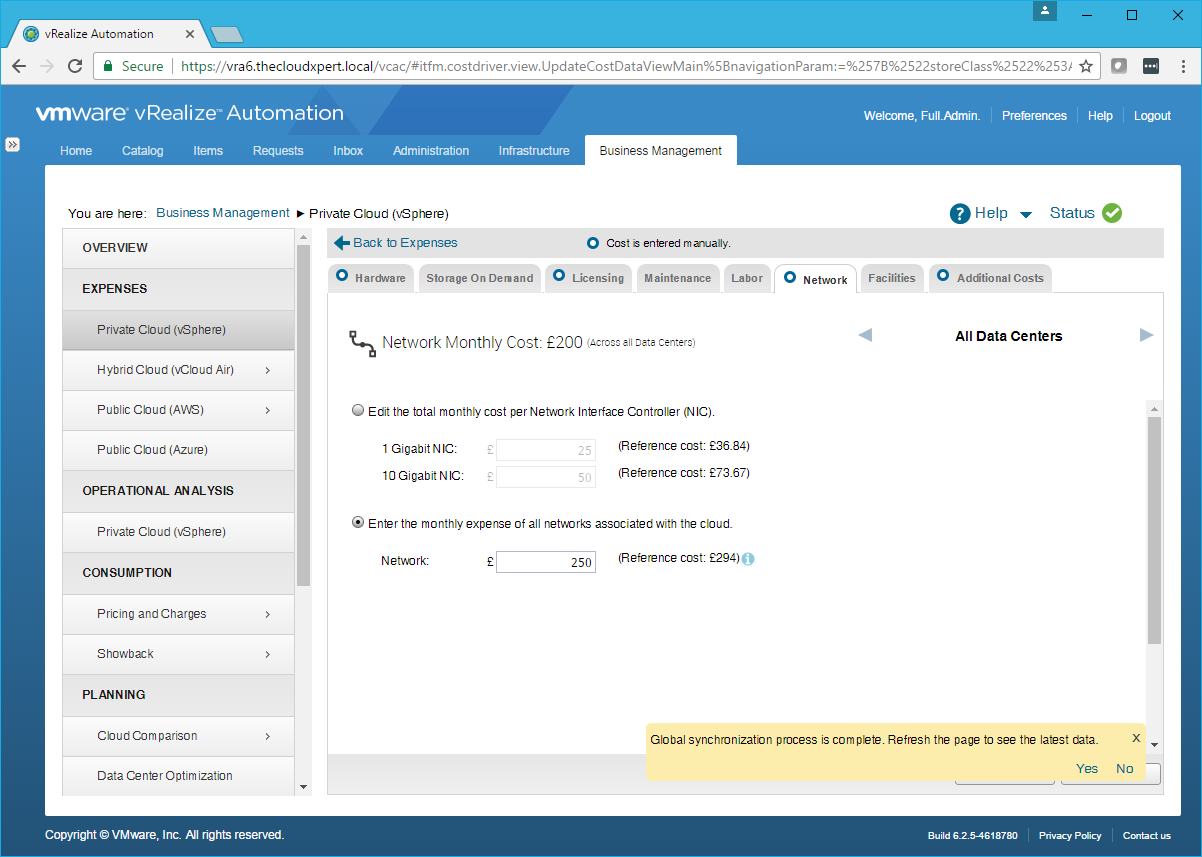Click the Back to Expenses arrow icon
The width and height of the screenshot is (1202, 857).
tap(342, 243)
